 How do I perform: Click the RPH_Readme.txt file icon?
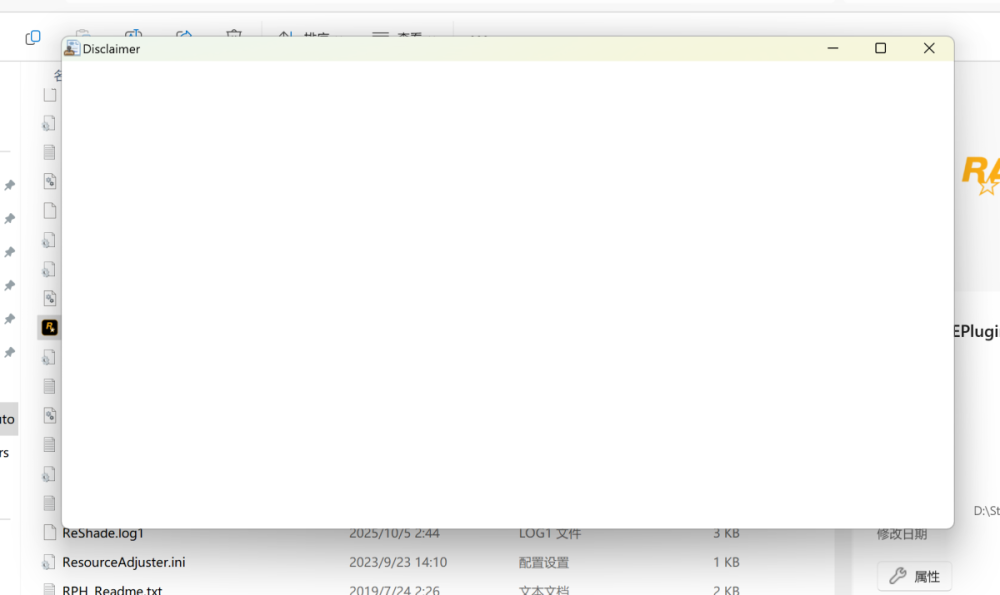49,589
